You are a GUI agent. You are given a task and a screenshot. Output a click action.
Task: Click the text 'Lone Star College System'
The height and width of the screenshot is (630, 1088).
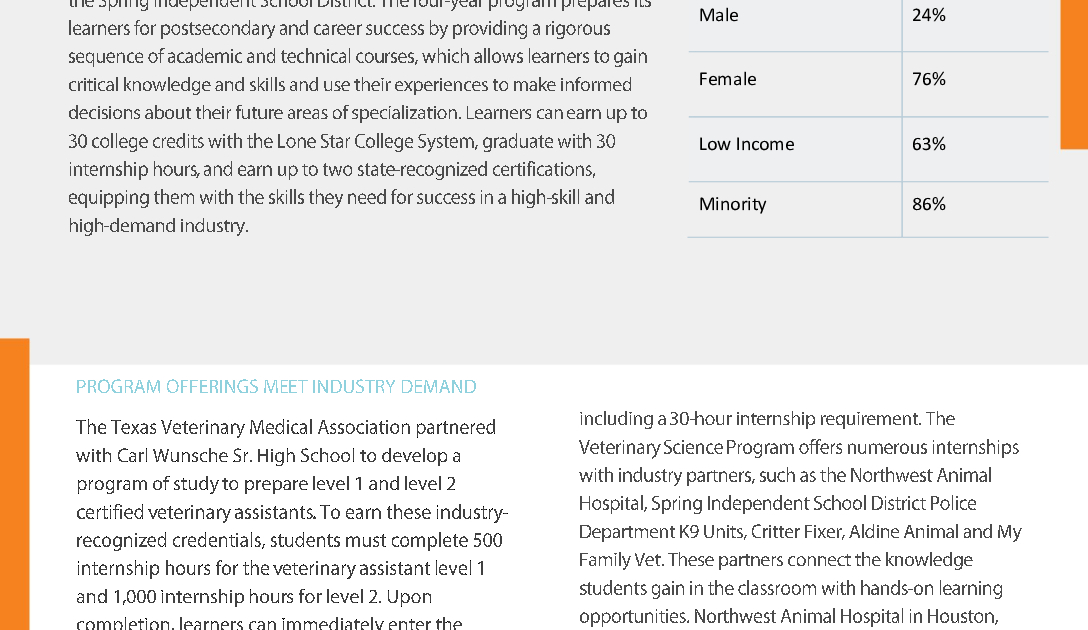coord(375,142)
